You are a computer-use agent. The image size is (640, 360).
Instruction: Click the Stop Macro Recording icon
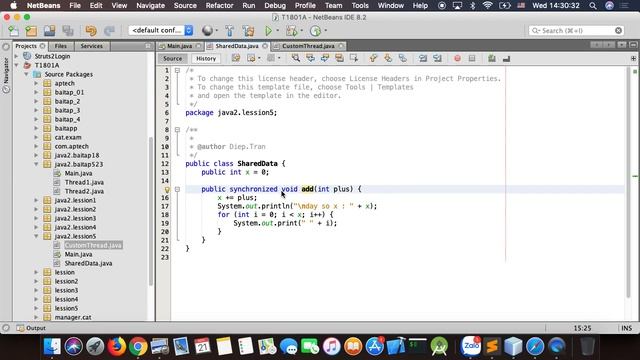point(472,58)
